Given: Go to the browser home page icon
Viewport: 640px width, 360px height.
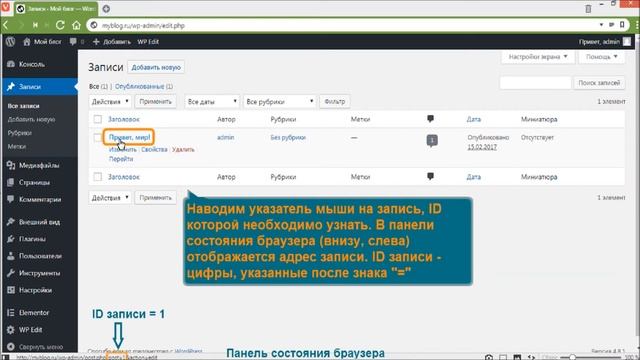Looking at the screenshot, I should tap(76, 25).
